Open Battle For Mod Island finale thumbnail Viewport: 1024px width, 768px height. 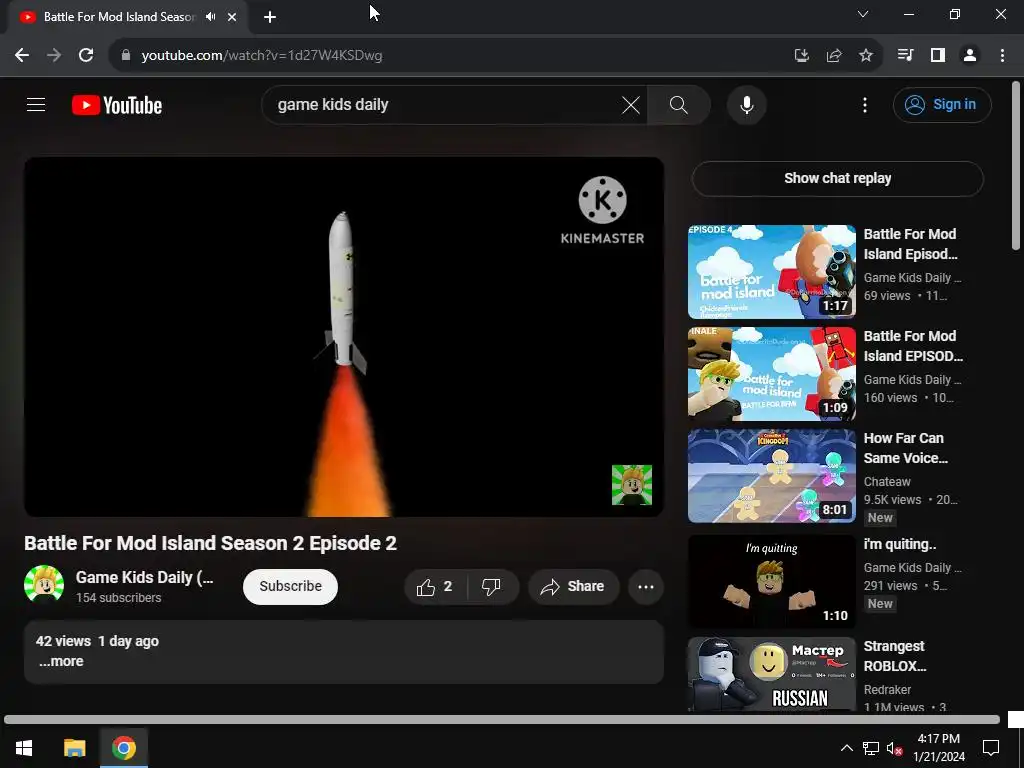[x=771, y=374]
